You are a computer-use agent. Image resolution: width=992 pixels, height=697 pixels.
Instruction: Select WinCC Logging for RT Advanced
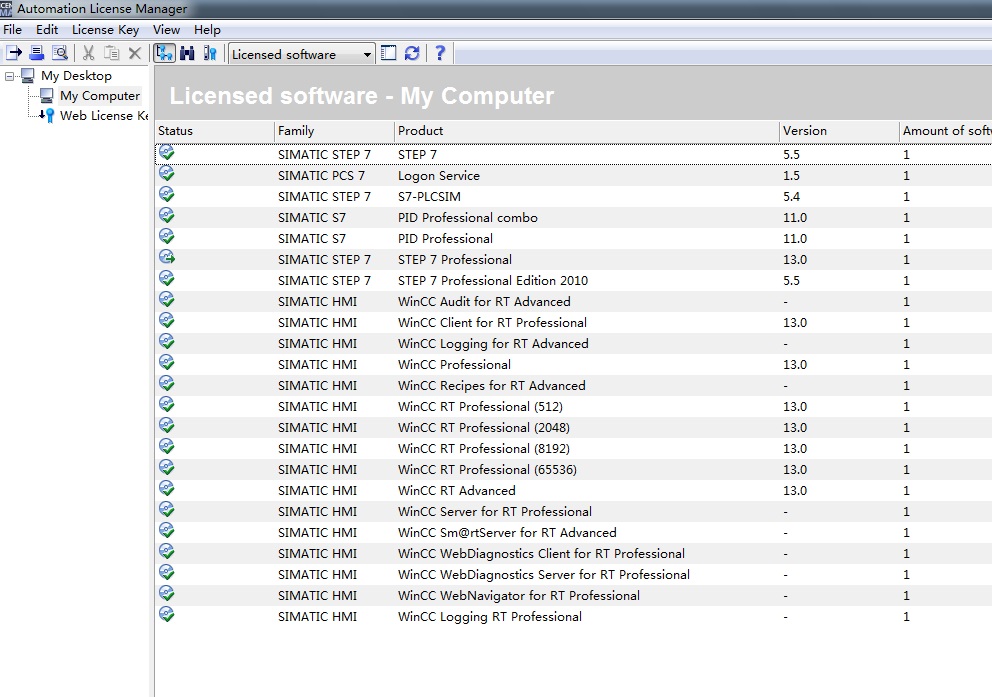pos(493,343)
